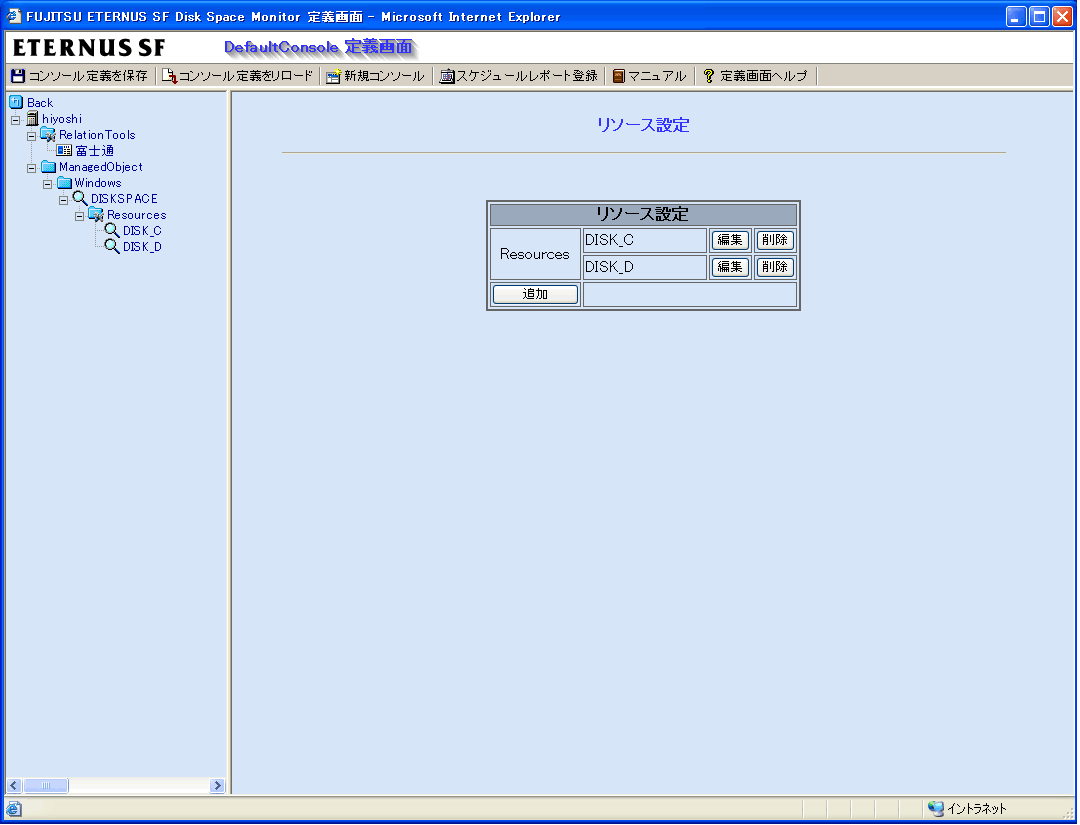
Task: Select the ManagedObject folder icon
Action: pos(48,167)
